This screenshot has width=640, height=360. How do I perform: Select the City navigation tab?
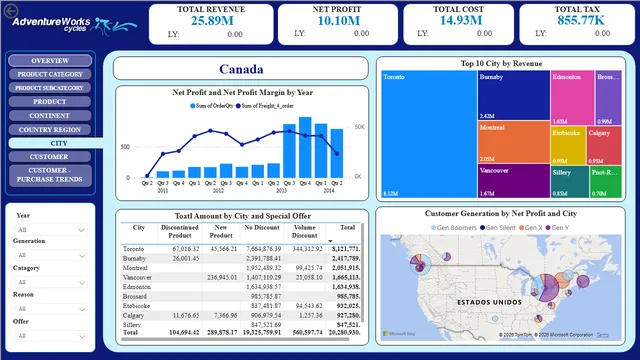tap(56, 143)
